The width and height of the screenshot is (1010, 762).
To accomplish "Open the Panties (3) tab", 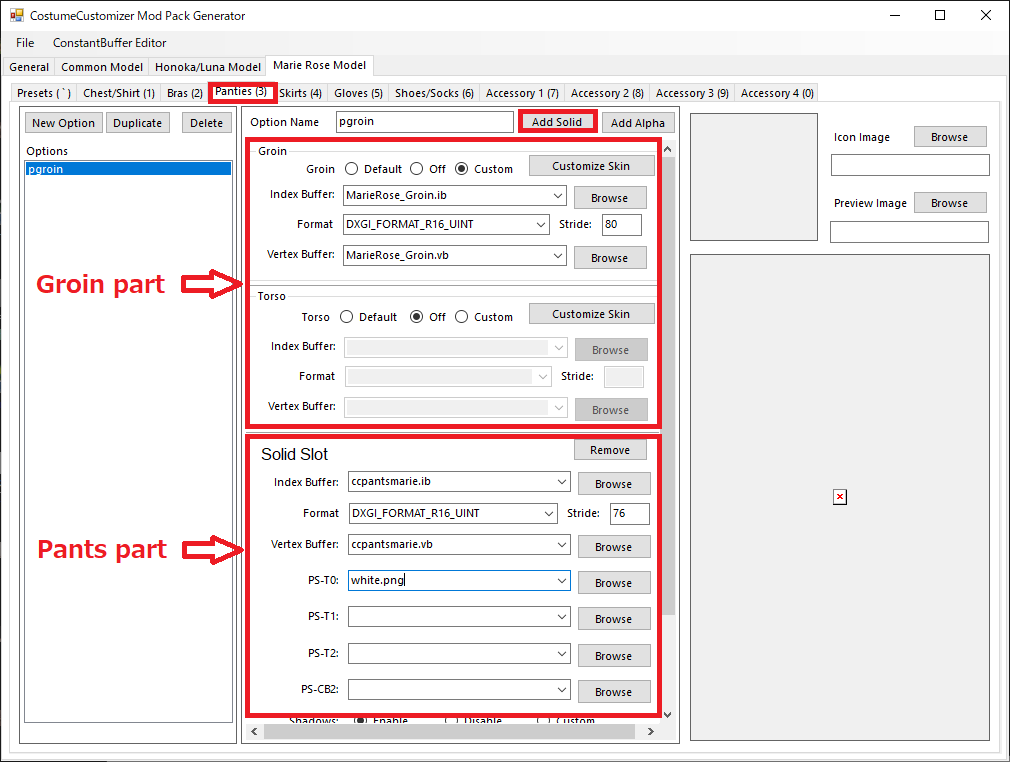I will click(x=241, y=91).
